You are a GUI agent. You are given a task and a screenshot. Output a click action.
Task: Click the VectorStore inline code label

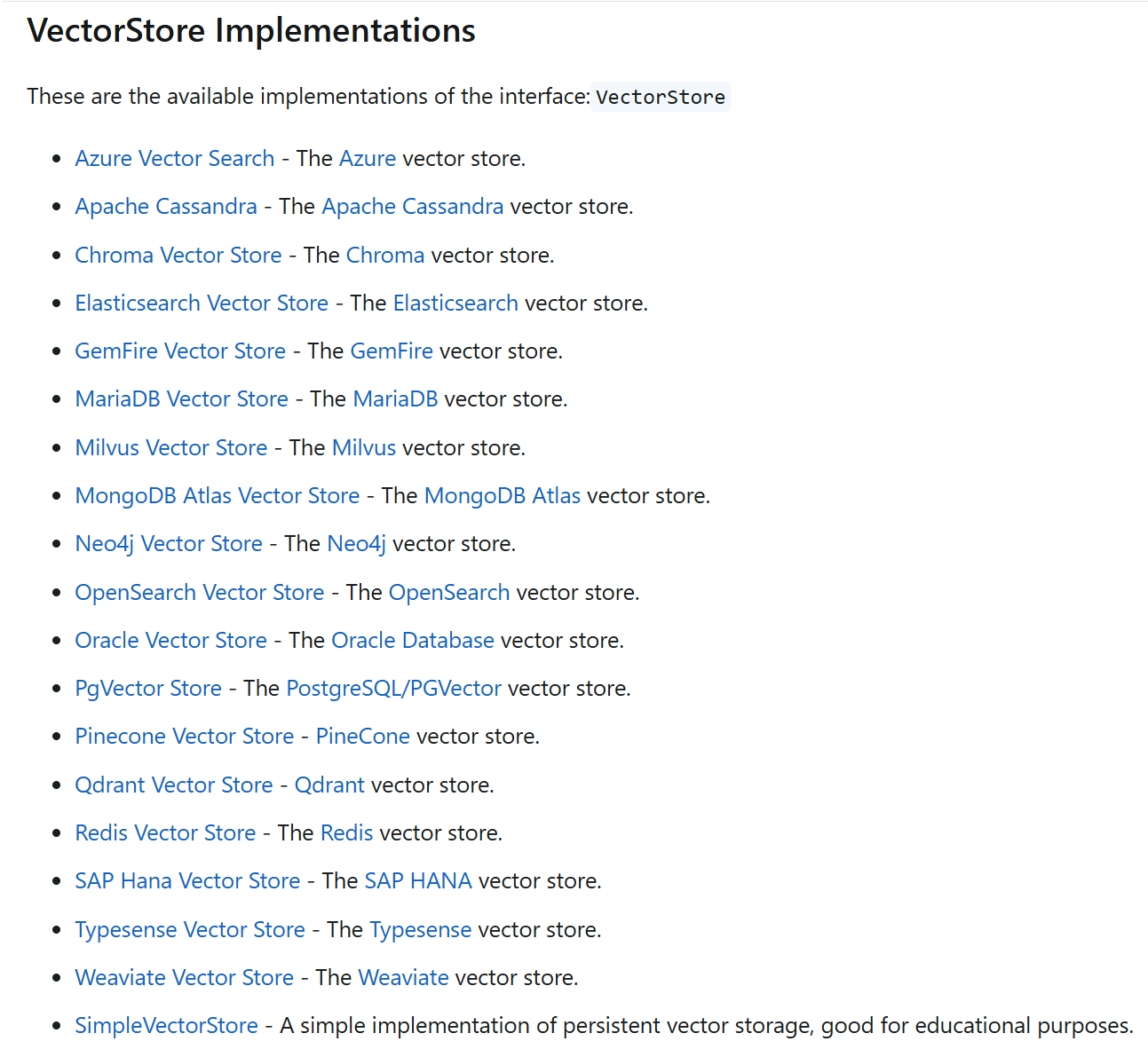coord(661,97)
